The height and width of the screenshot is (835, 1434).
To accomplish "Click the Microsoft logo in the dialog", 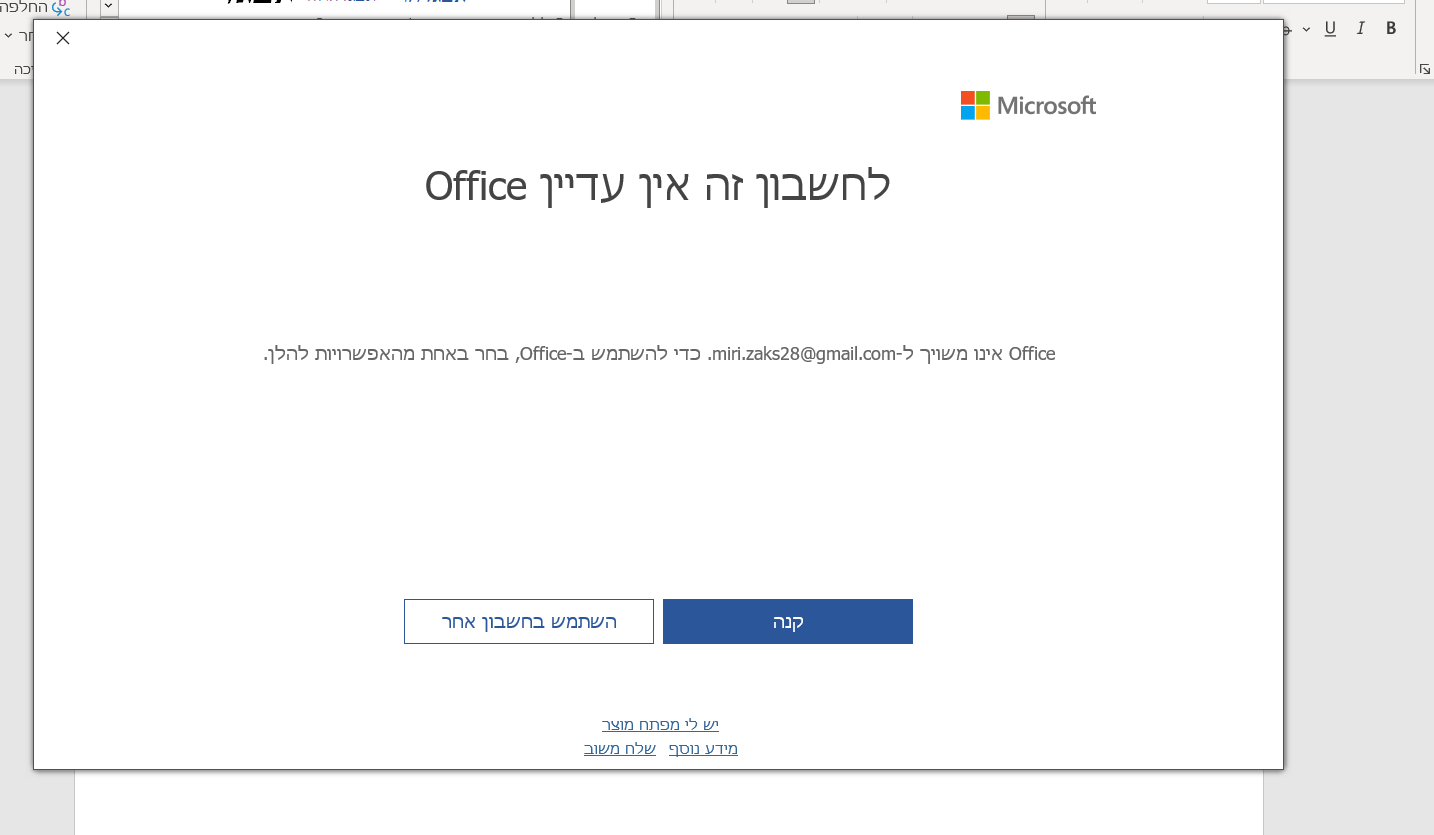I will tap(1028, 105).
